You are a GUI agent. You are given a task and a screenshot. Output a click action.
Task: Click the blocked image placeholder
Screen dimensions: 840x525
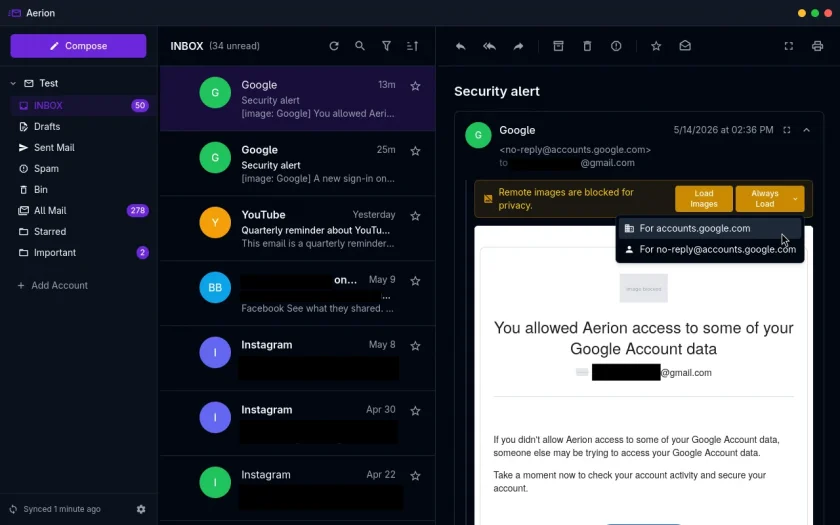(x=643, y=288)
